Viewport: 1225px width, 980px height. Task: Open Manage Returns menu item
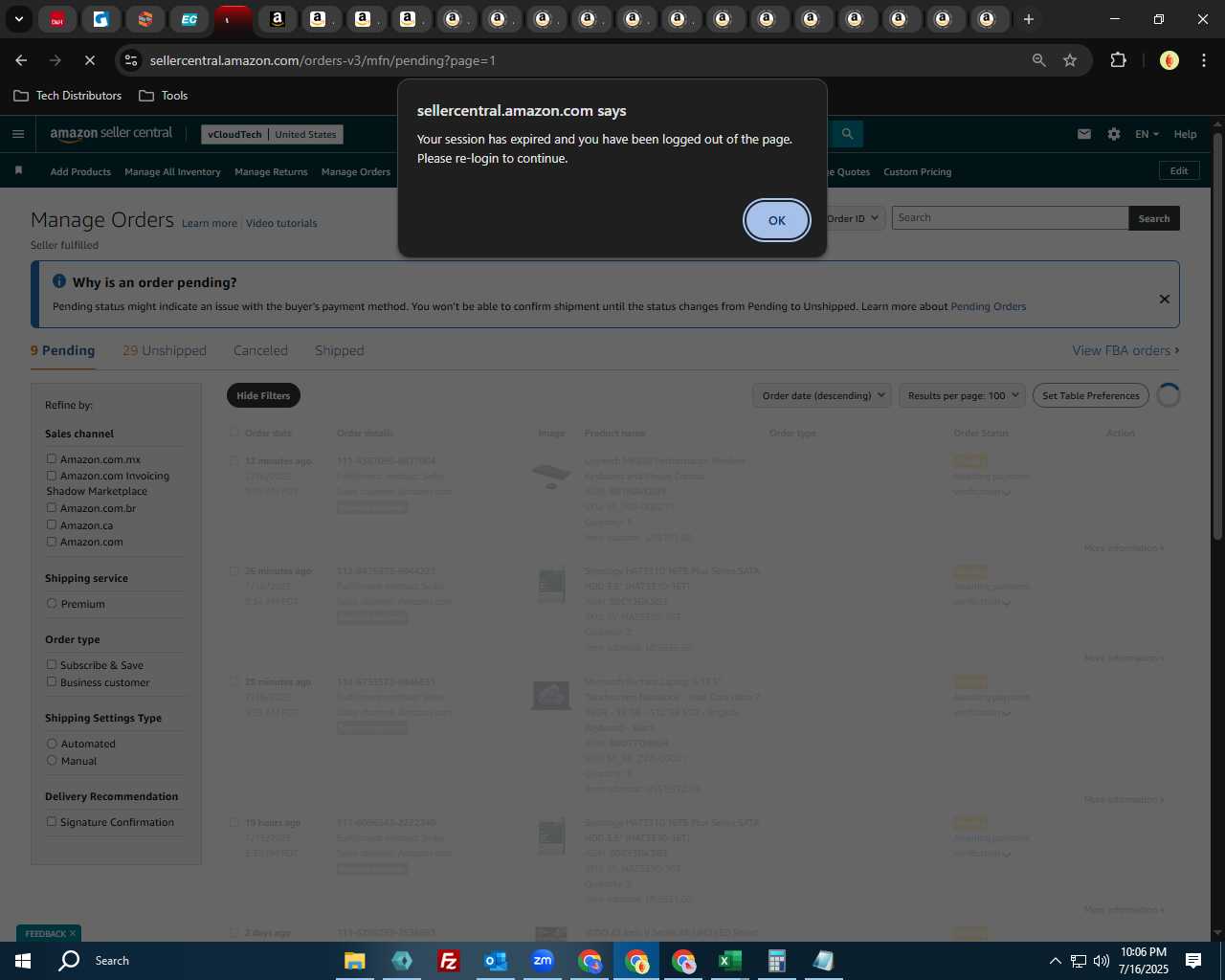pyautogui.click(x=271, y=172)
